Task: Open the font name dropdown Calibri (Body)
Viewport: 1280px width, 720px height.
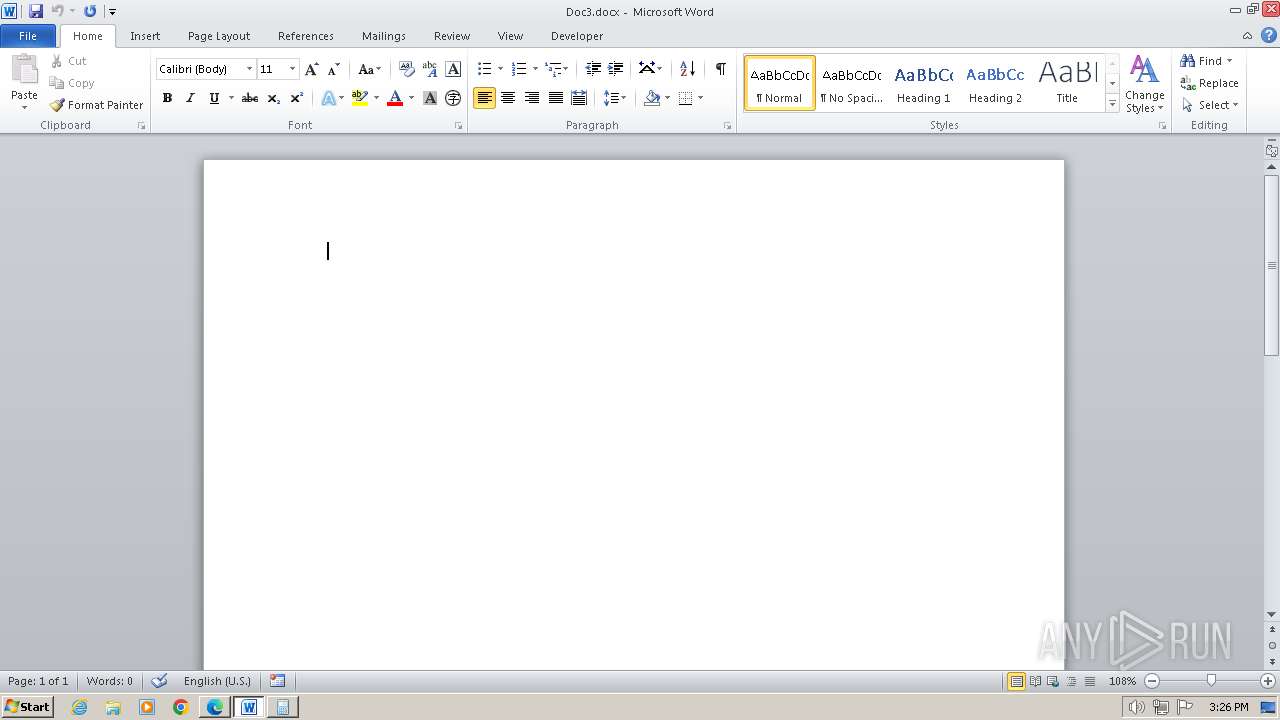Action: 249,69
